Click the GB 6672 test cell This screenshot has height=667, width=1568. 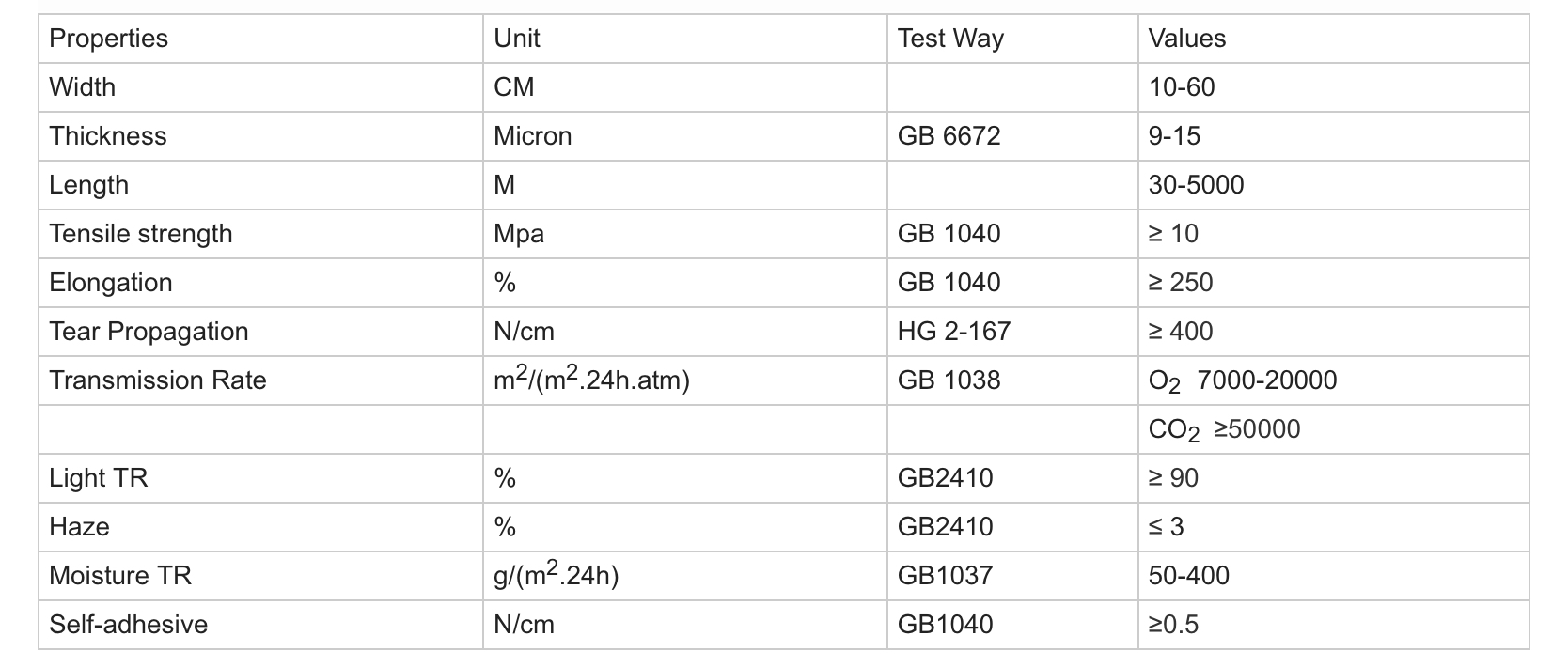(x=948, y=136)
